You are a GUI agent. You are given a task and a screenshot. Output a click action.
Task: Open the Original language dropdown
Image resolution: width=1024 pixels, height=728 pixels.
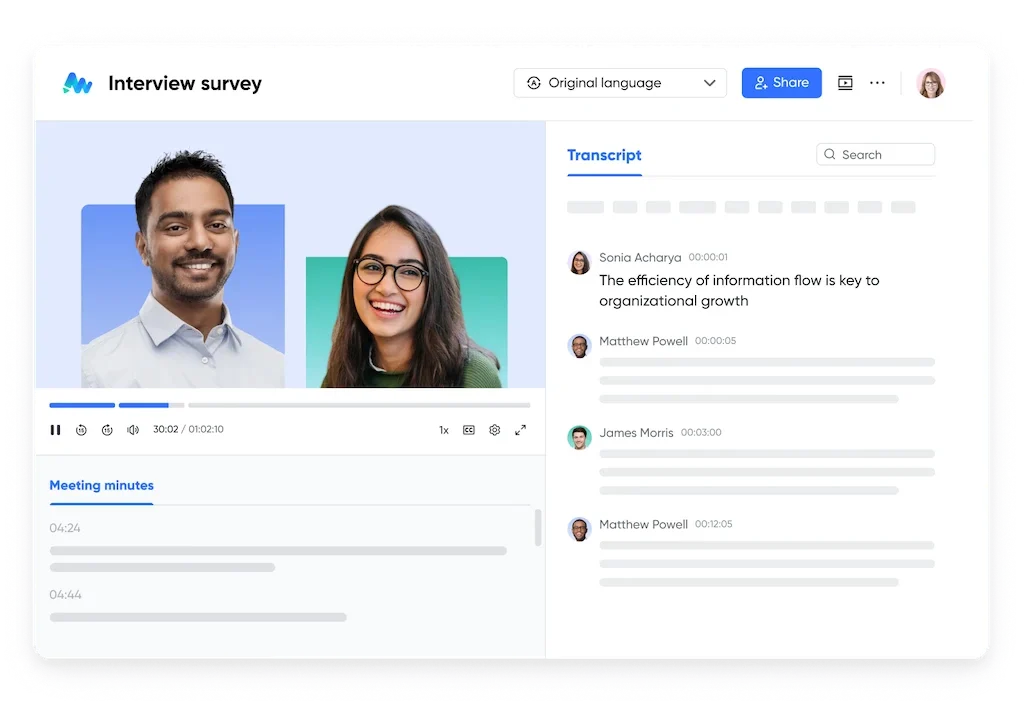pos(620,83)
